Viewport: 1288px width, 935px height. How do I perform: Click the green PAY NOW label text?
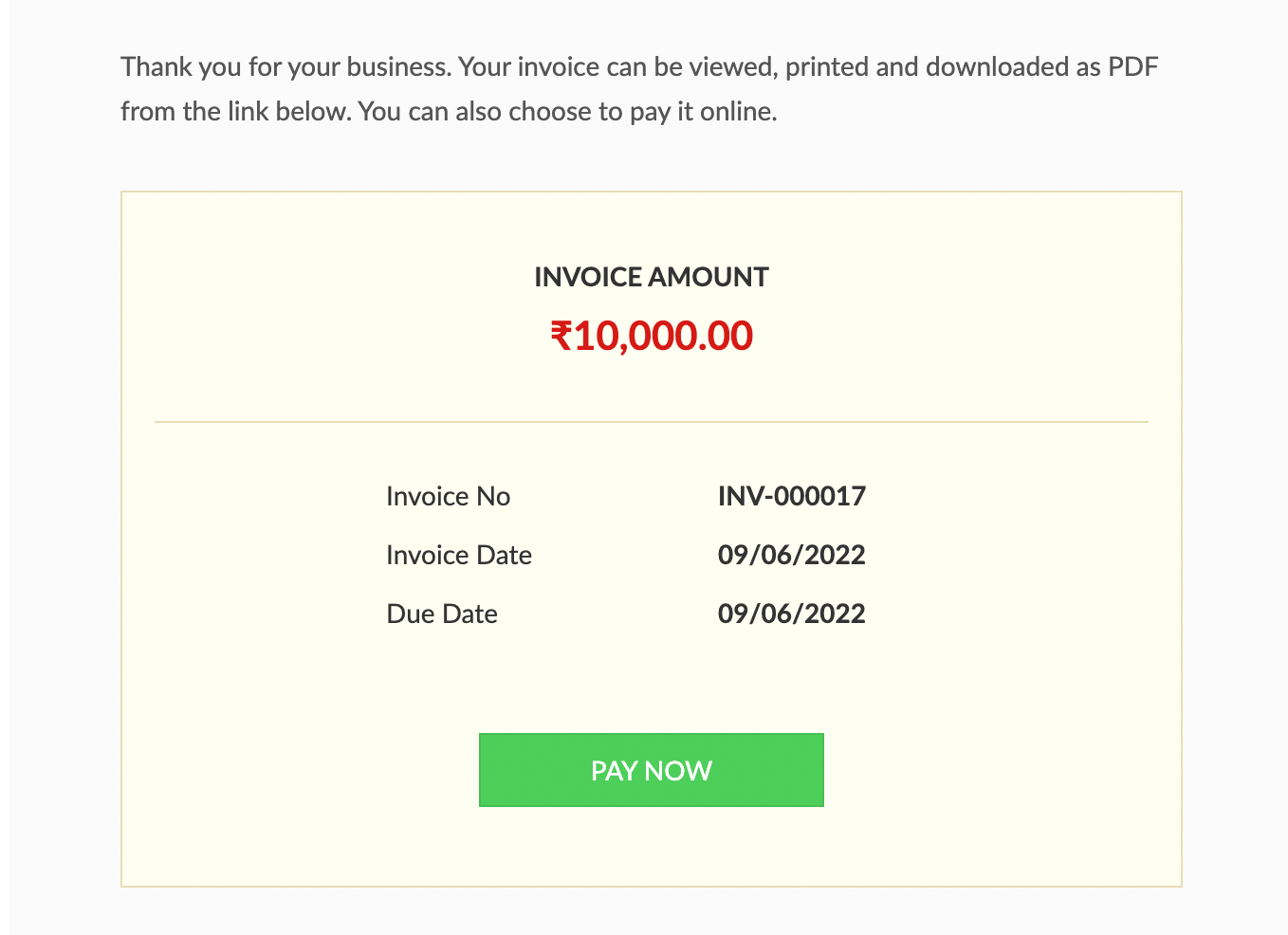point(651,770)
